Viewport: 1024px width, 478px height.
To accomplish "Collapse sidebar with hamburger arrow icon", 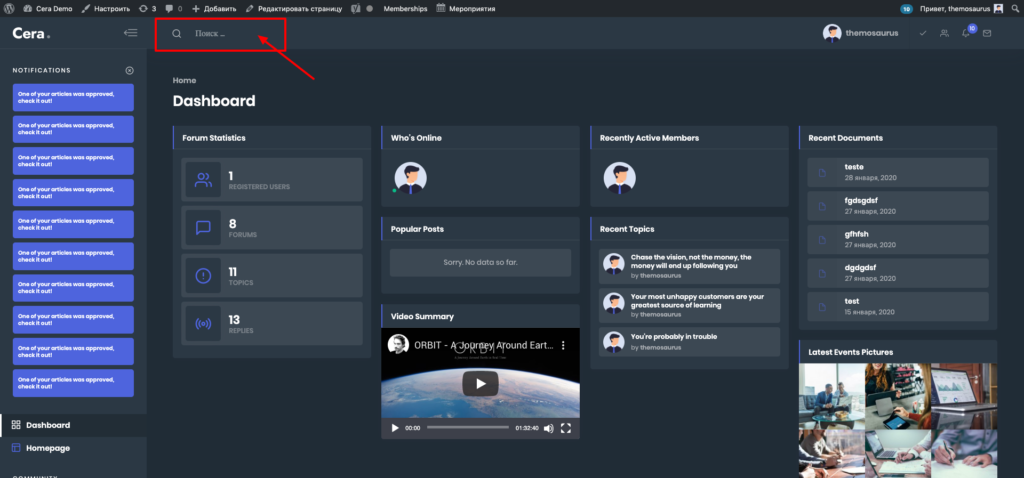I will (131, 33).
